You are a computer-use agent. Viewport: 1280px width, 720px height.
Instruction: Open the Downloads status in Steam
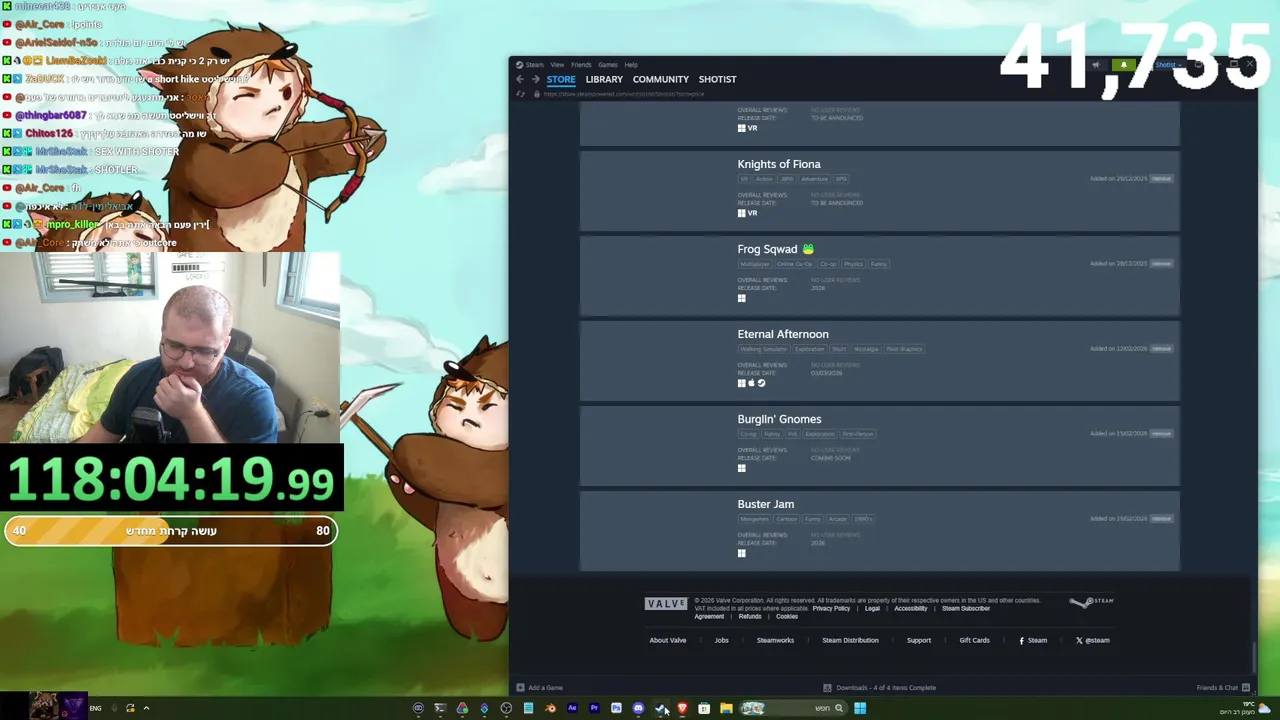879,688
